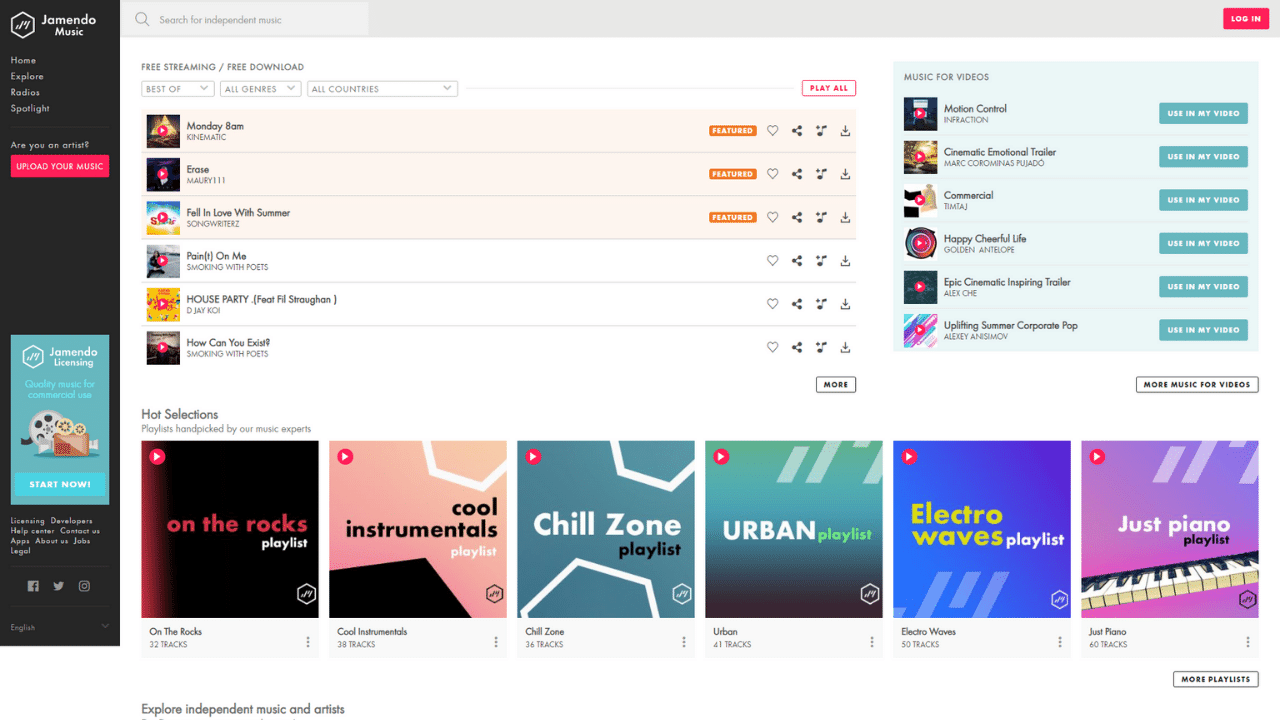
Task: Like the track Pain(t) On Me
Action: (772, 261)
